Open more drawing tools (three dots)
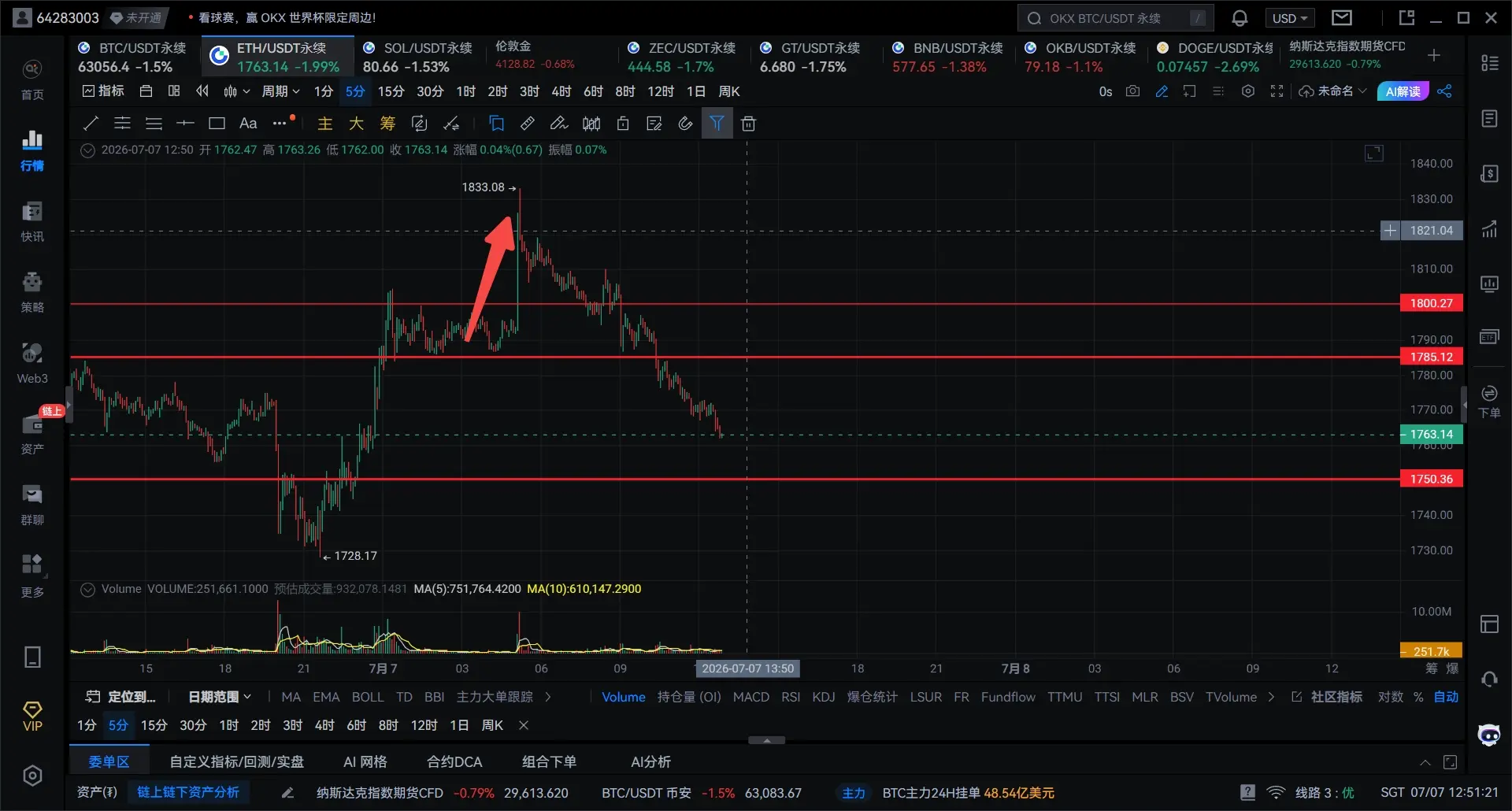The height and width of the screenshot is (811, 1512). 280,123
